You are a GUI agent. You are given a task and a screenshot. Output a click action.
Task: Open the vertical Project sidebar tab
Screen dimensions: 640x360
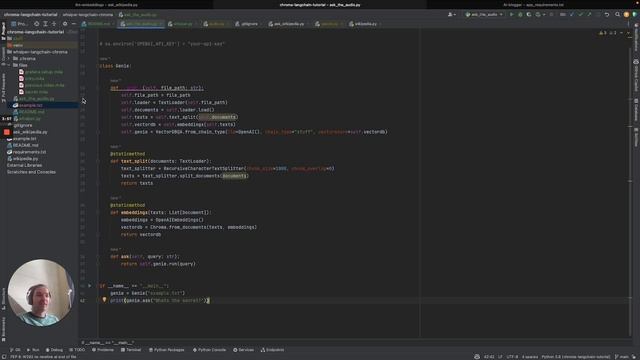[x=3, y=31]
